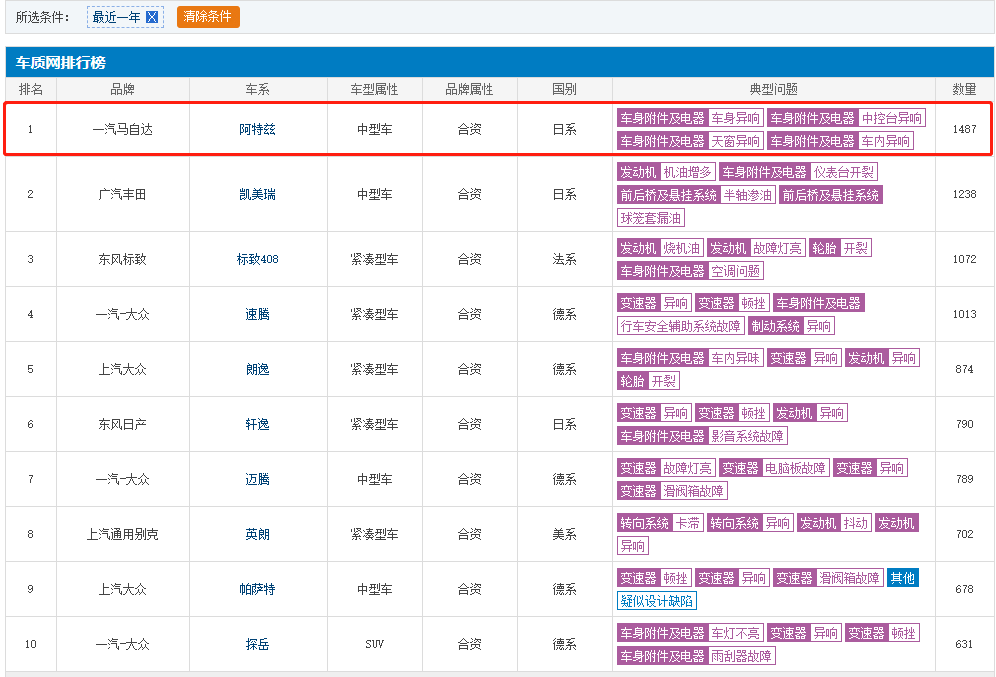The image size is (996, 677).
Task: Open the 凯美瑞 car series link
Action: 257,194
